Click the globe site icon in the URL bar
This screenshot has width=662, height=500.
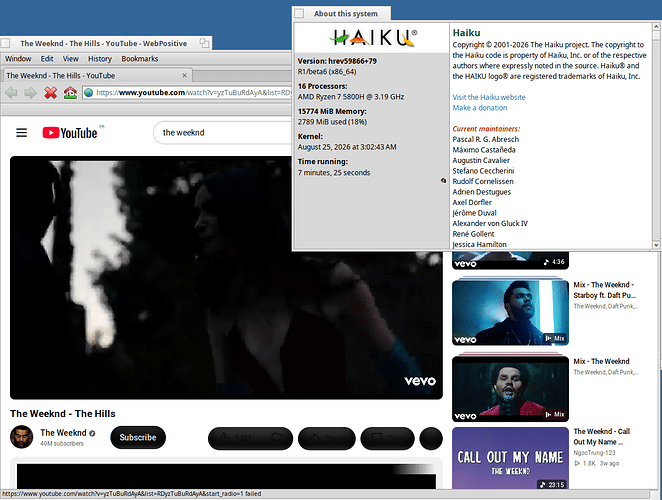89,92
